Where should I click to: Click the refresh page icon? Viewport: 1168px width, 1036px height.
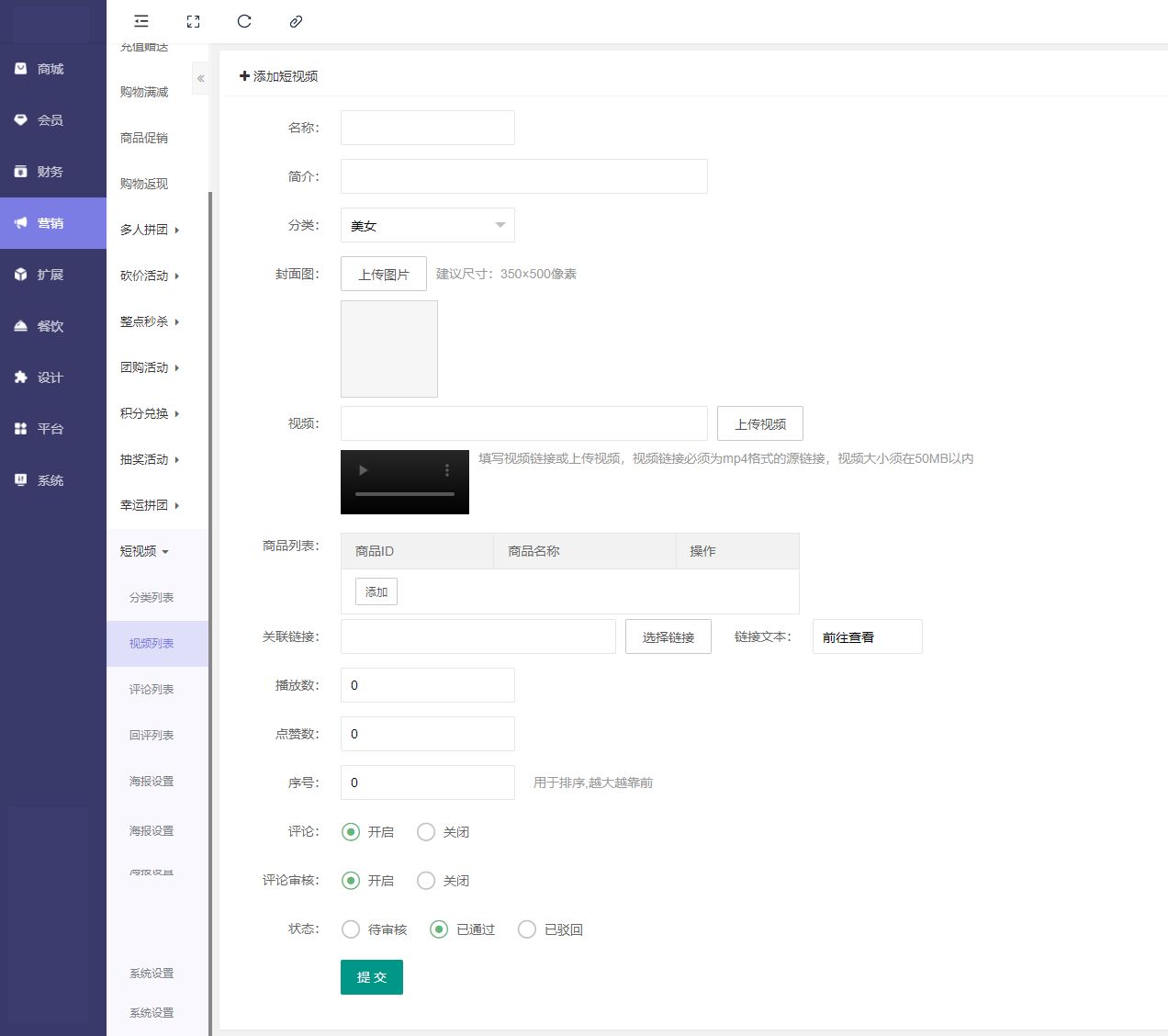tap(244, 21)
